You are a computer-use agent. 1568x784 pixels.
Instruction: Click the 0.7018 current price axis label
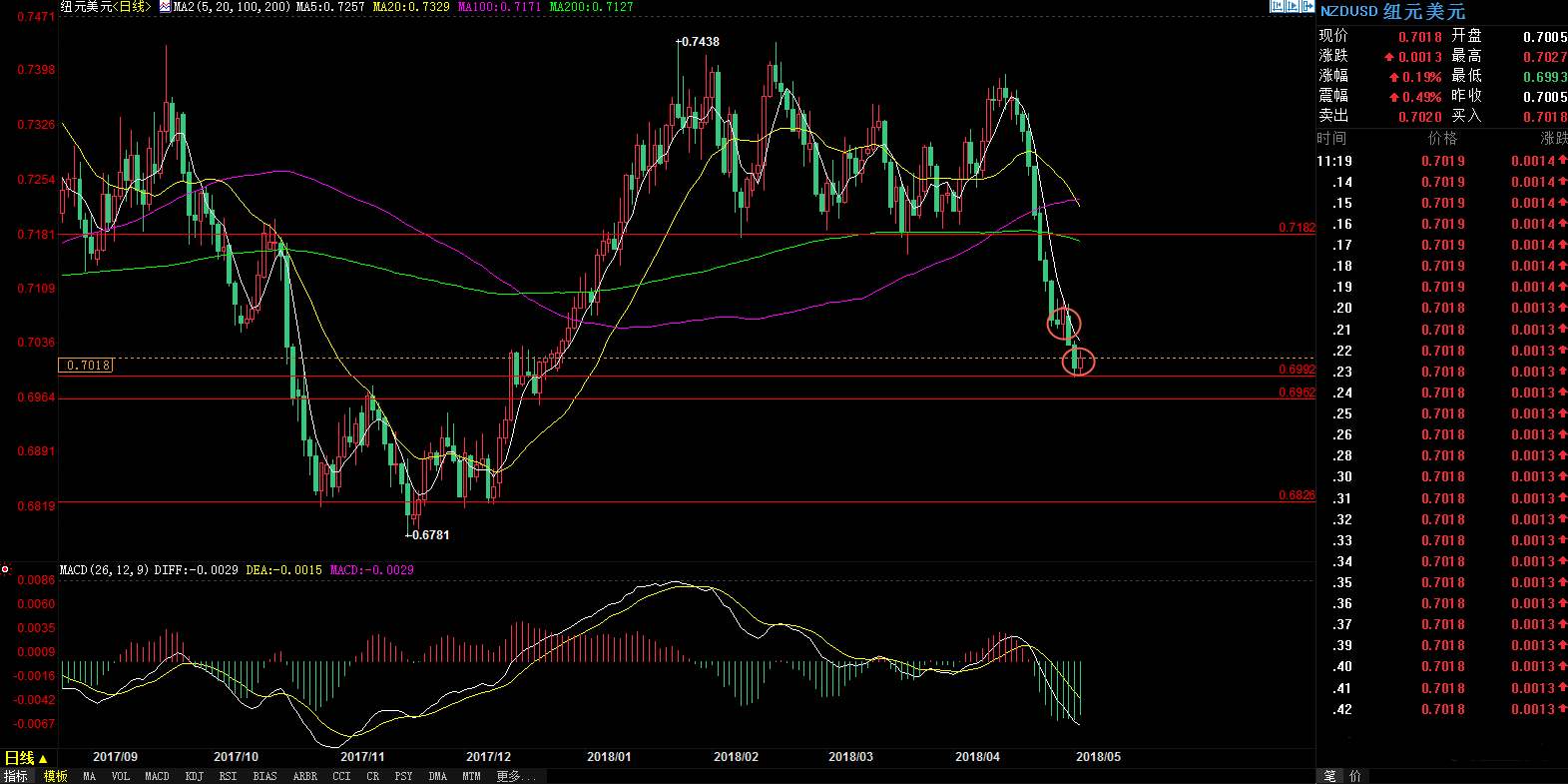point(86,366)
